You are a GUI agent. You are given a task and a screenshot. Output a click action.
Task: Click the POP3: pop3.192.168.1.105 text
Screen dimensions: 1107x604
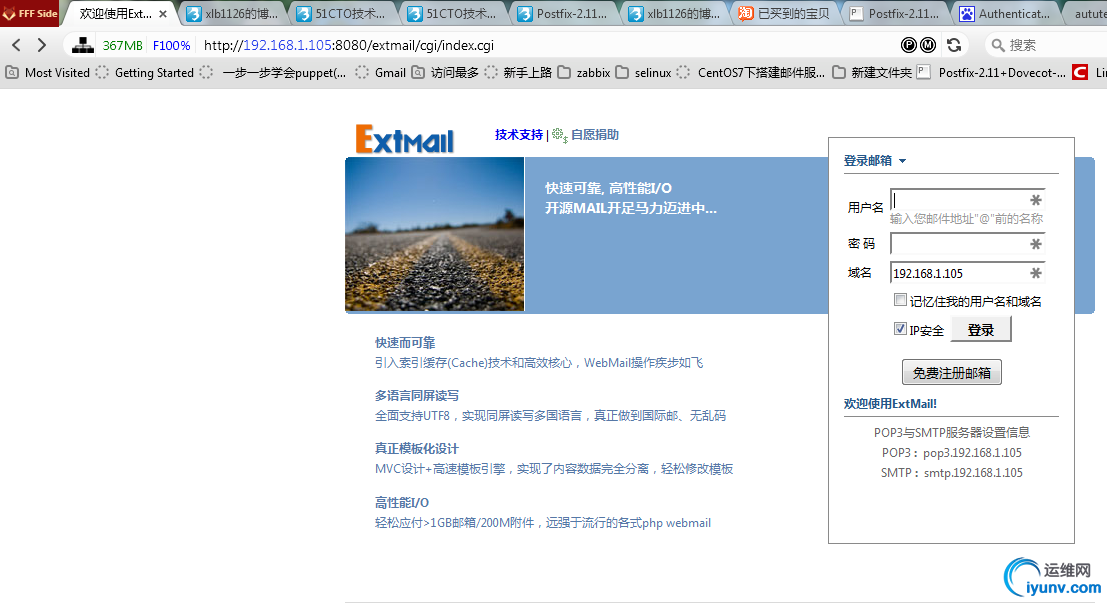click(952, 452)
